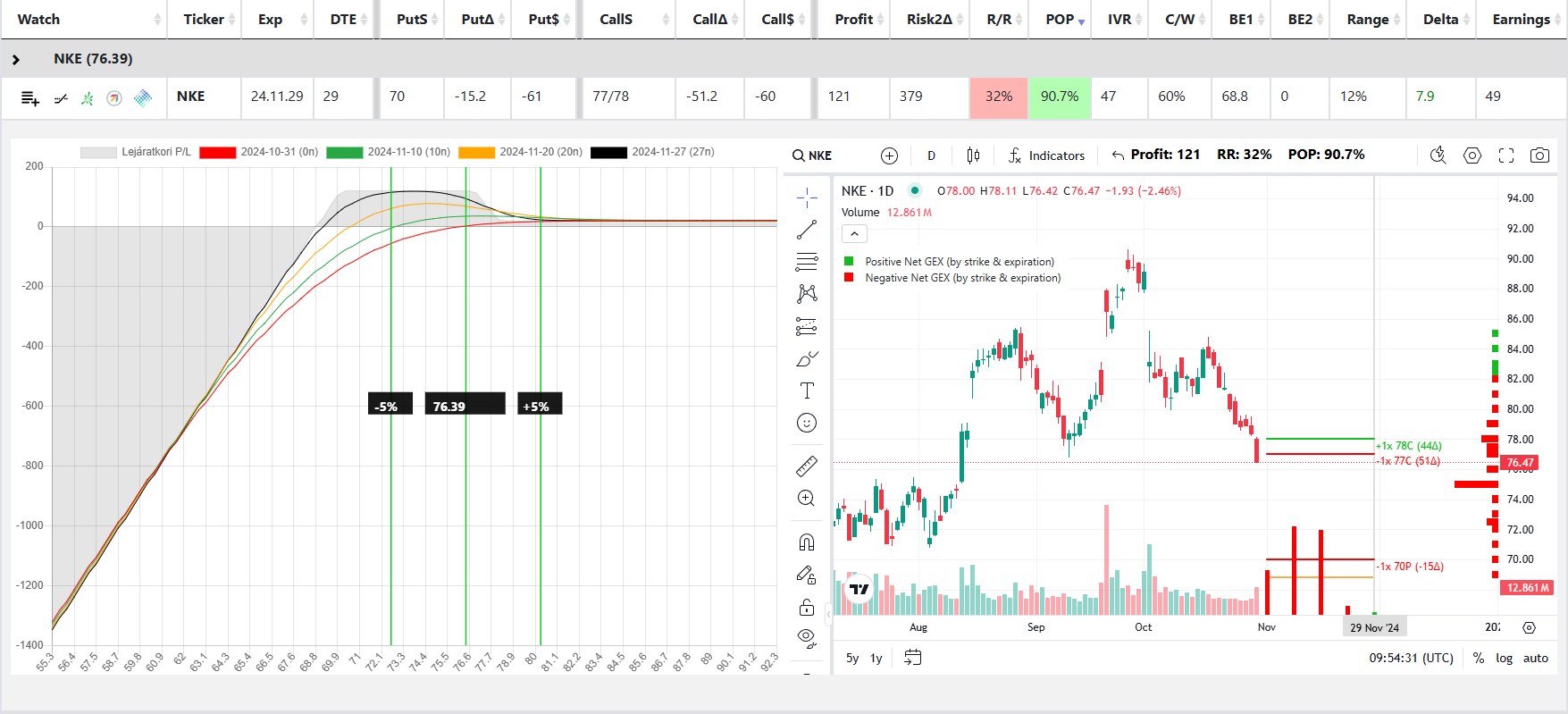Select the ruler measure tool
Screen dimensions: 1568x714
tap(807, 466)
